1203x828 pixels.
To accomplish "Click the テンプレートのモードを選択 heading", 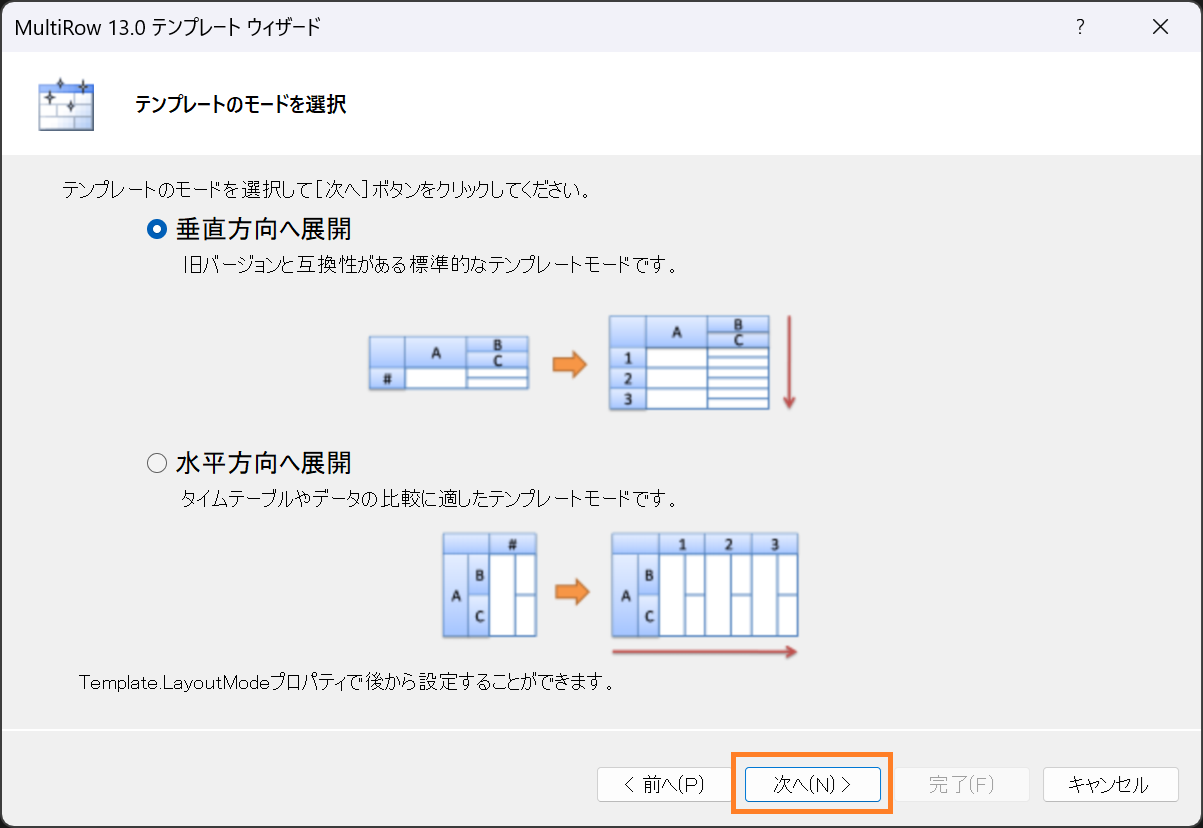I will tap(241, 104).
